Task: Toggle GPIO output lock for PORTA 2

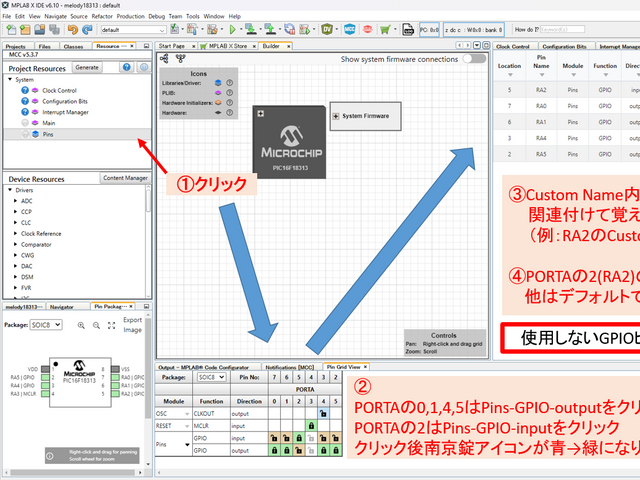Action: point(299,451)
